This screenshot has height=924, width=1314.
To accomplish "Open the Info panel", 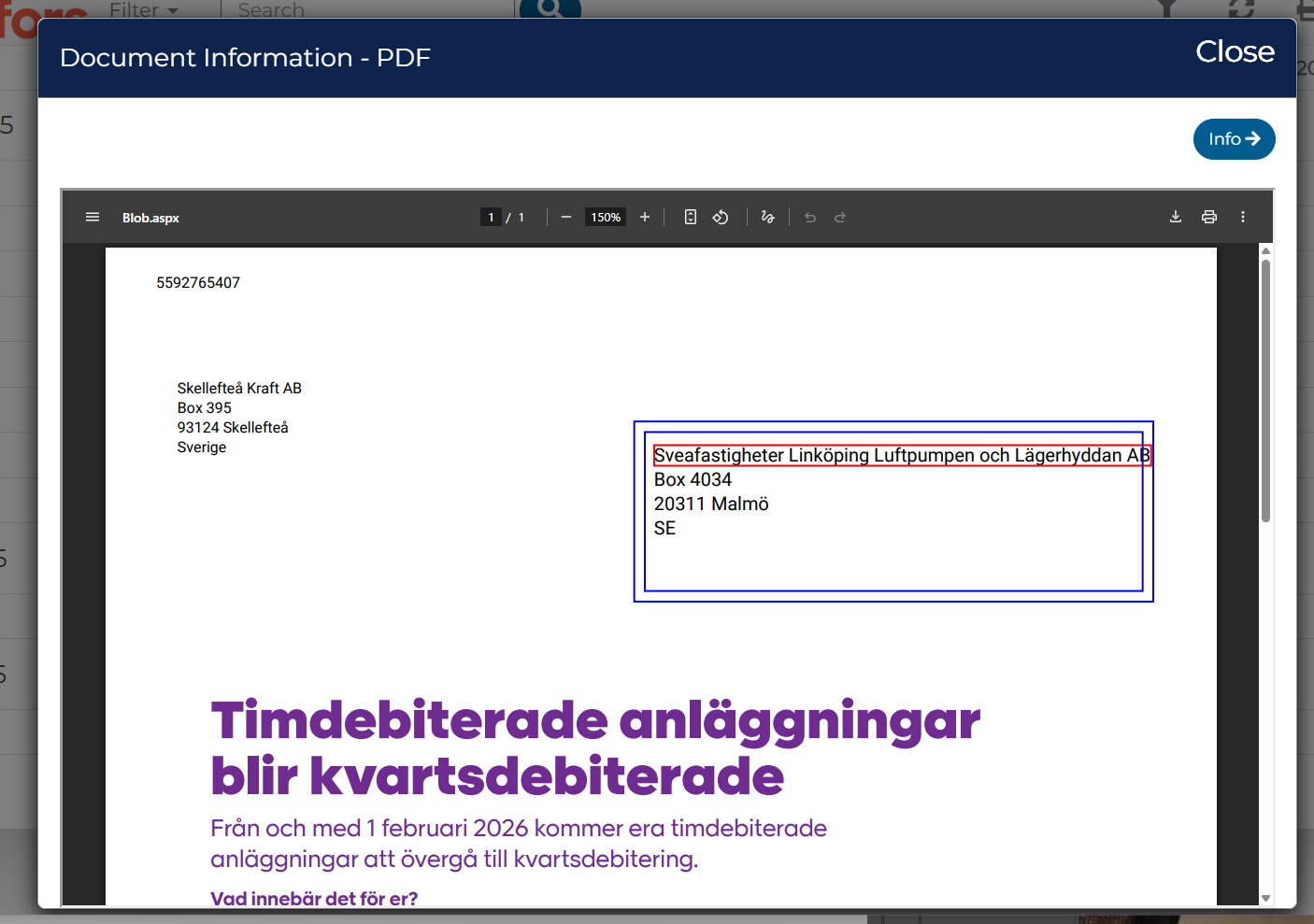I will click(x=1235, y=139).
